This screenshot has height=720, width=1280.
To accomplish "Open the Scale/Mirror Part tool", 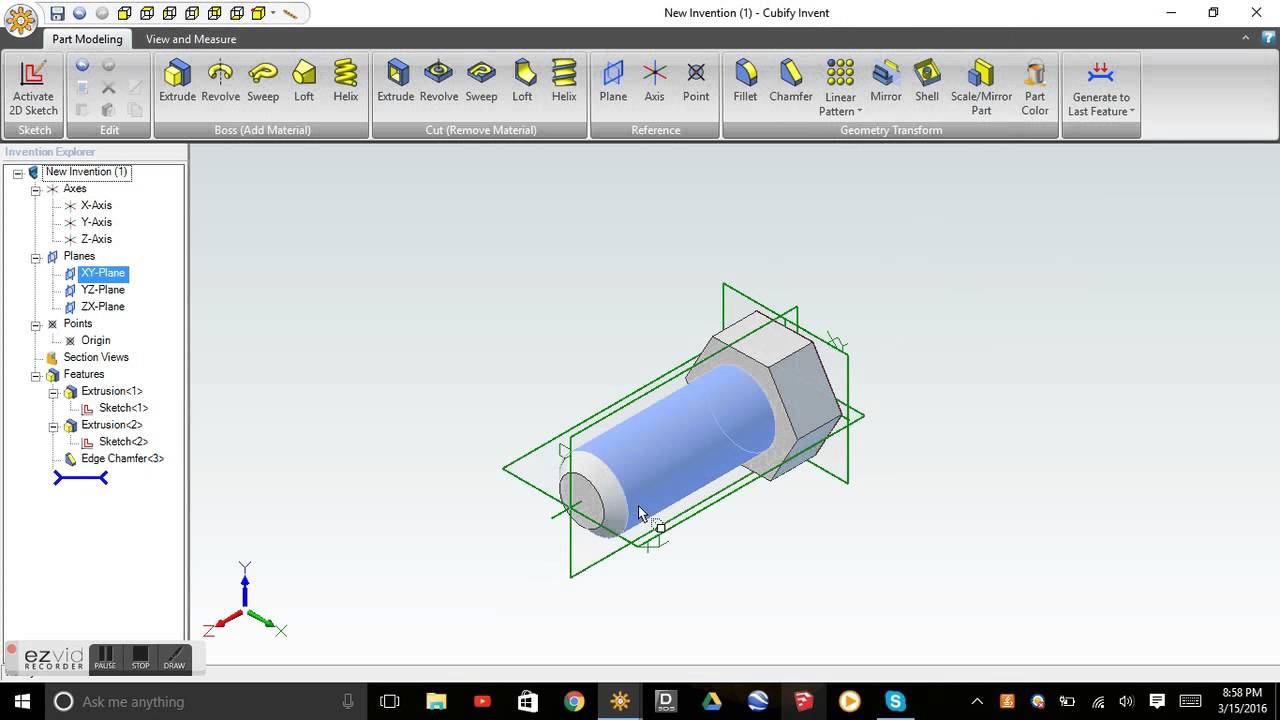I will pos(982,88).
